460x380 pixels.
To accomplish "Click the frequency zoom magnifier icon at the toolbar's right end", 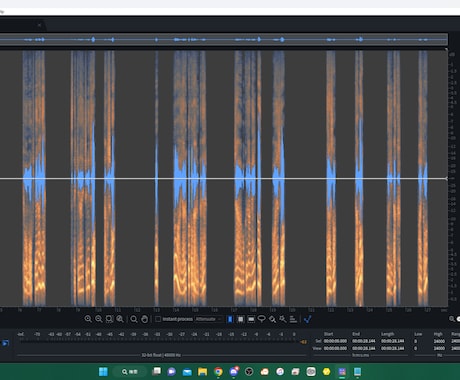I will click(x=452, y=319).
